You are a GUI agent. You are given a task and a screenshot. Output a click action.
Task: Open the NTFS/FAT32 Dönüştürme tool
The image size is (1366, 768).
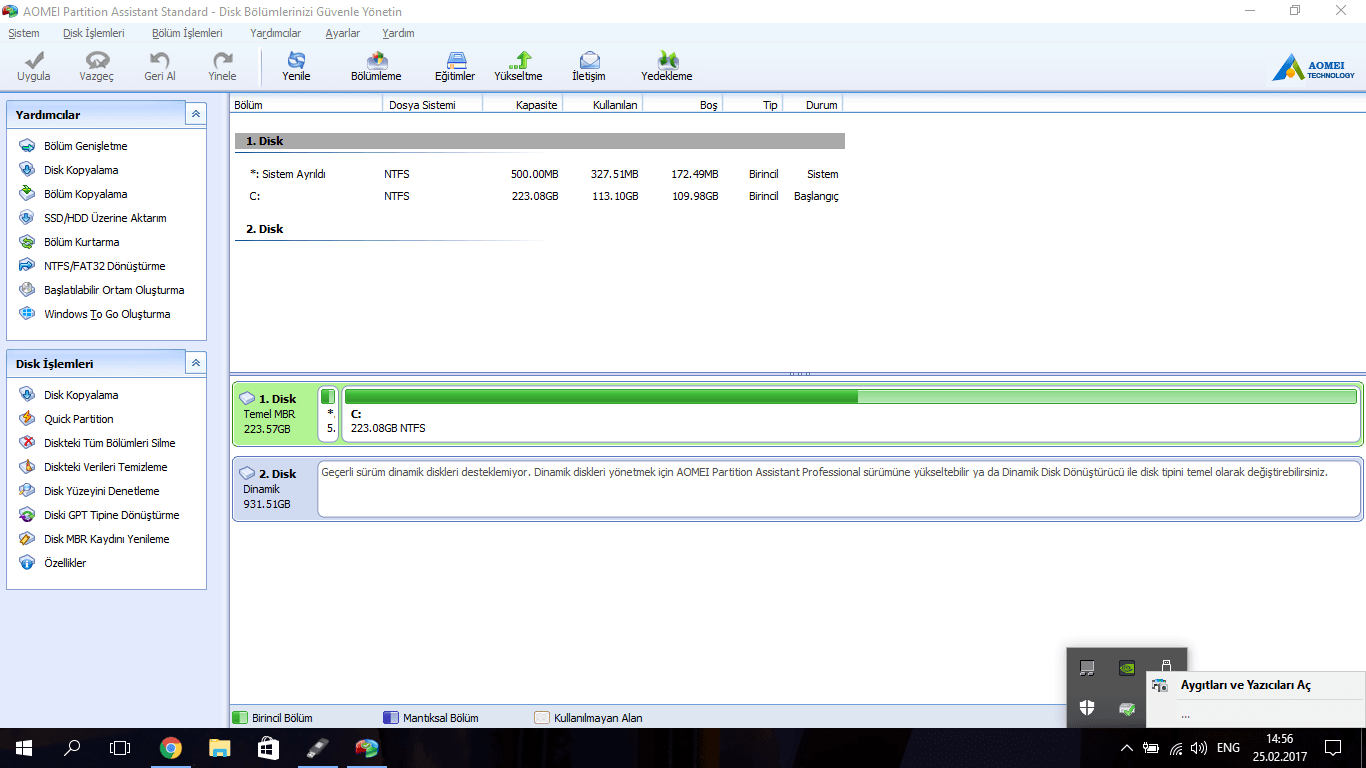(x=104, y=266)
